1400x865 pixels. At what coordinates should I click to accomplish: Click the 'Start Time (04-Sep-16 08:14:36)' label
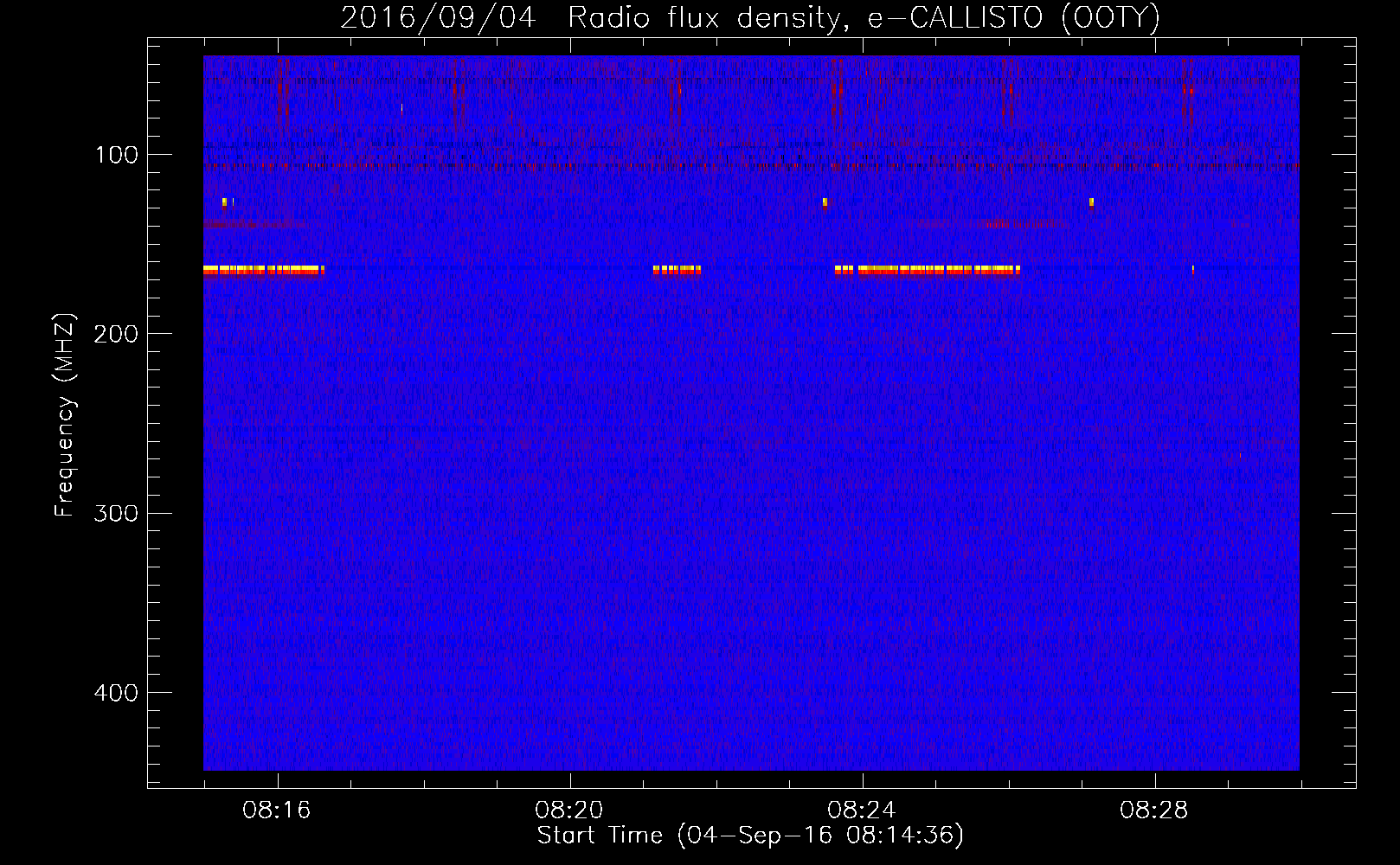point(750,836)
